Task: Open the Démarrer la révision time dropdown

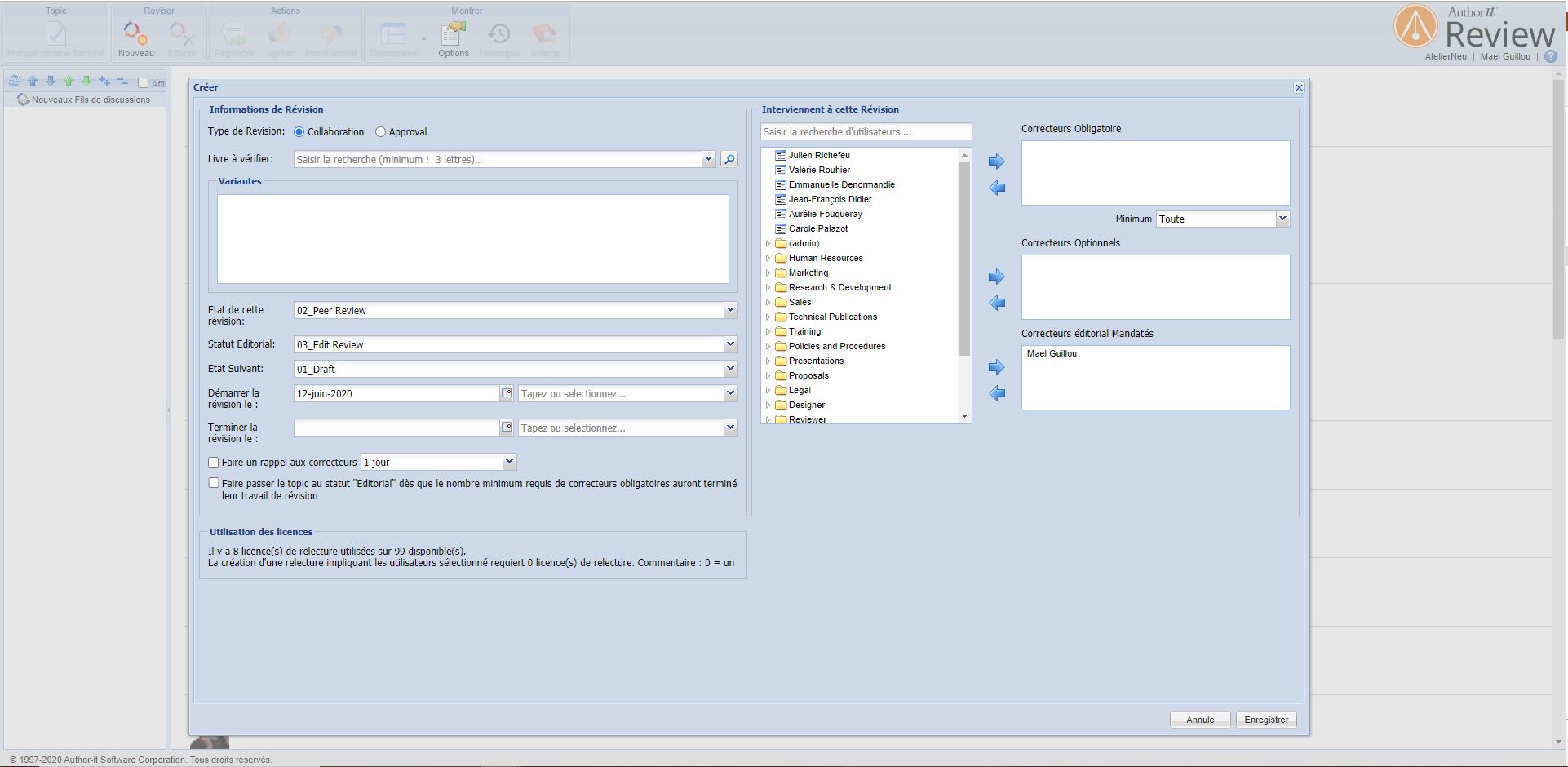Action: [730, 393]
